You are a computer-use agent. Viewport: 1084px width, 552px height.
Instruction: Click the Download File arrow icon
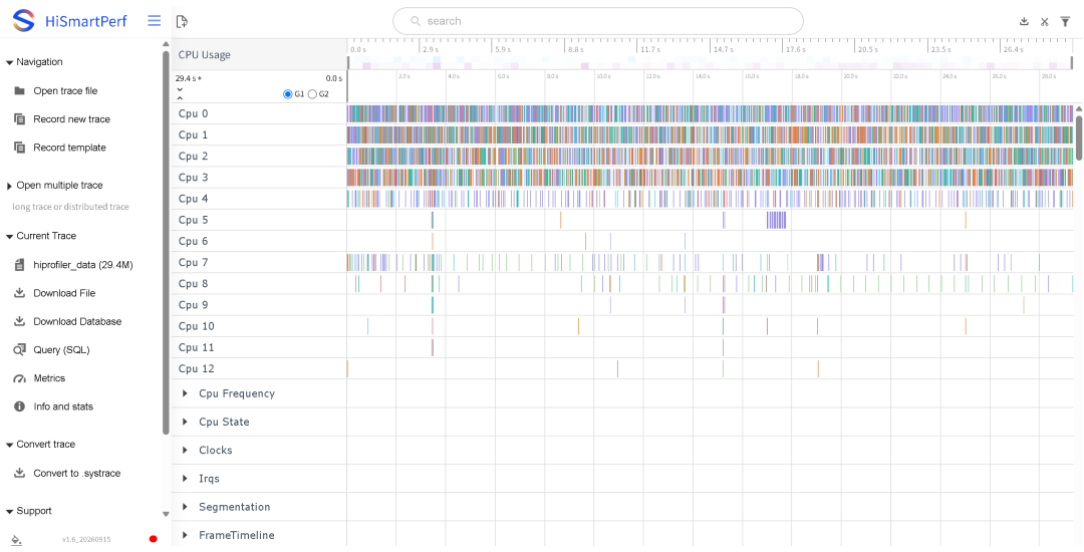pyautogui.click(x=19, y=293)
